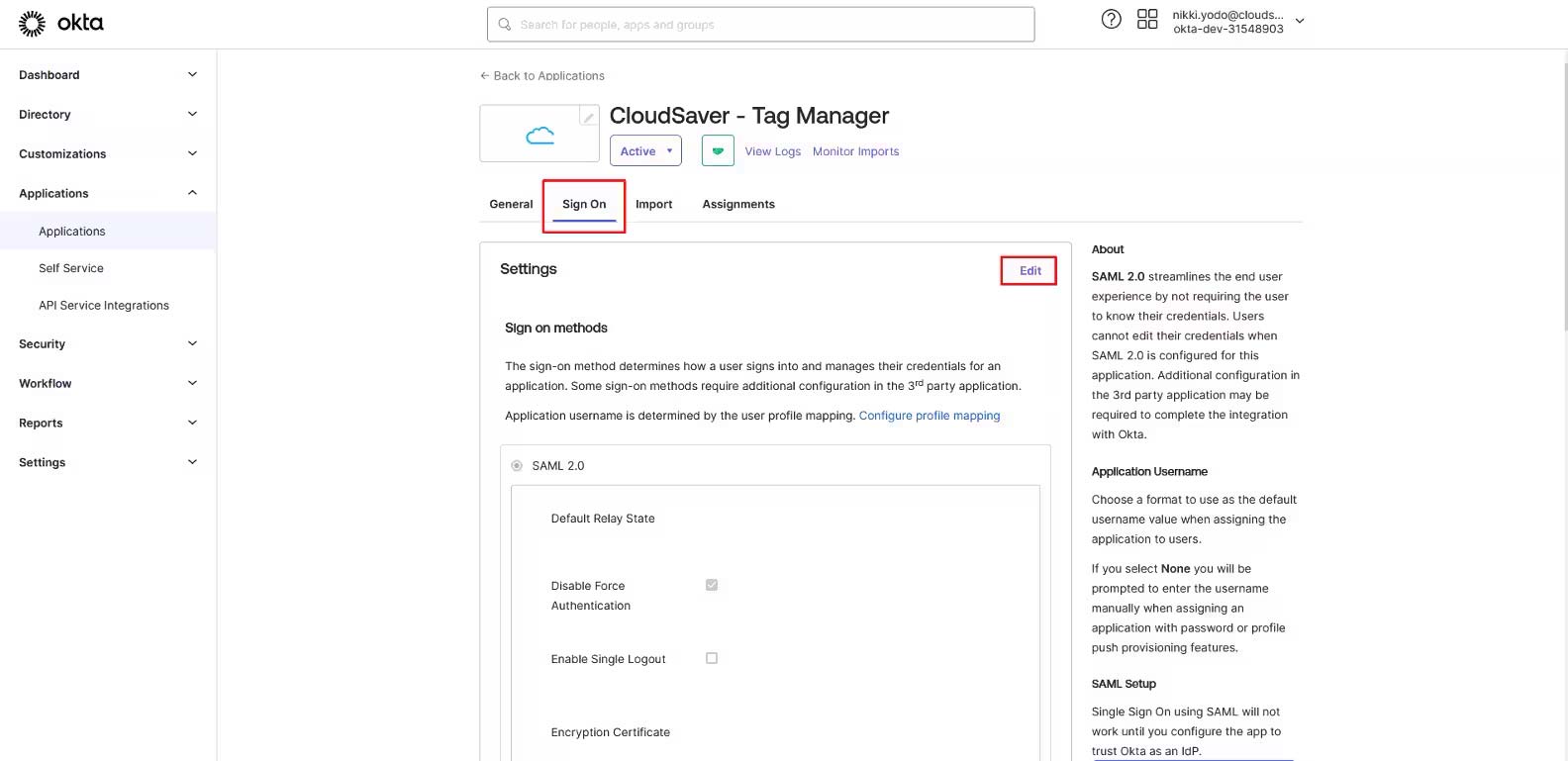Switch to the General tab
The height and width of the screenshot is (761, 1568).
tap(511, 204)
